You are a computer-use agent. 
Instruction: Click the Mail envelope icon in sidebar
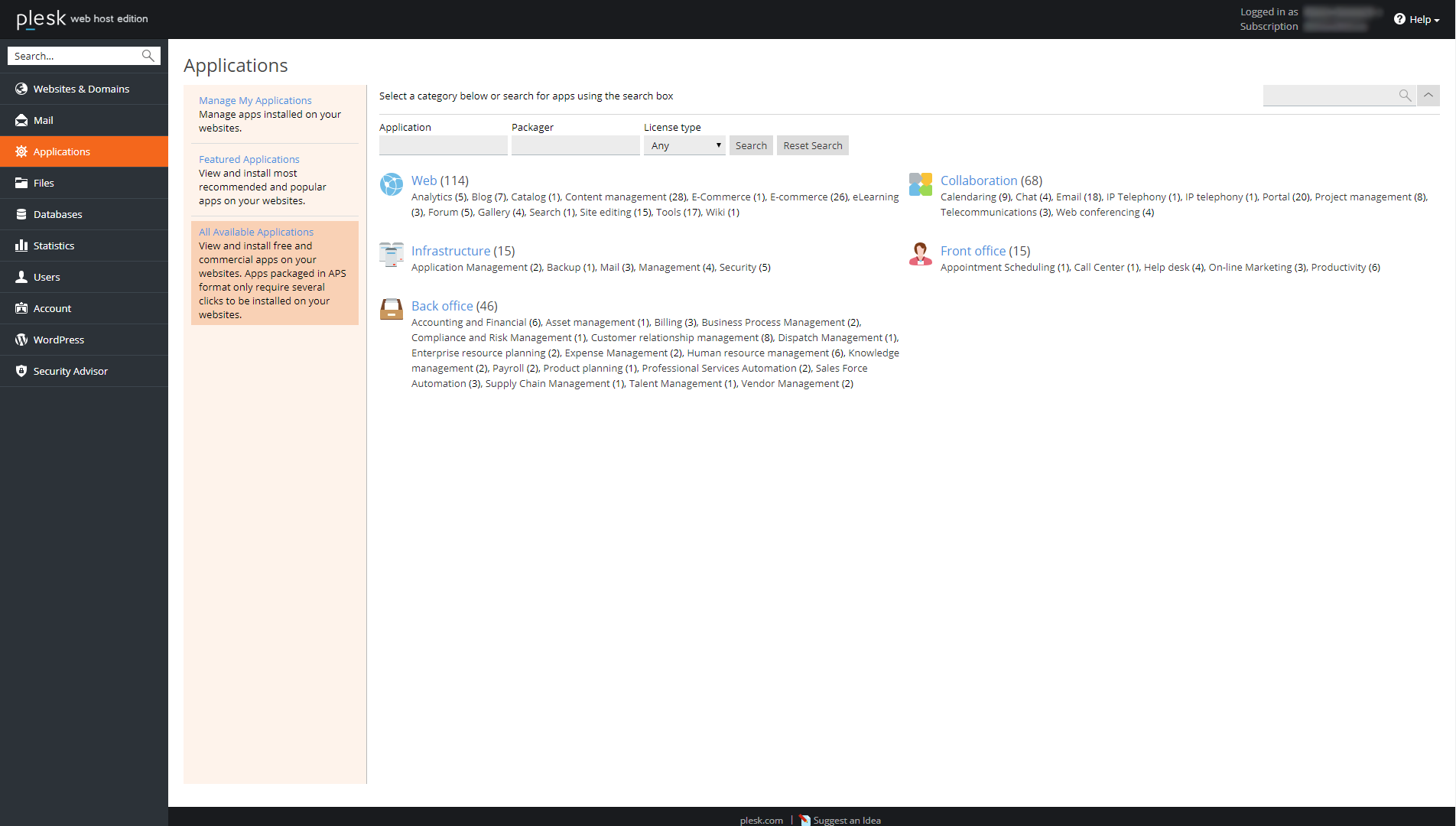click(x=21, y=120)
